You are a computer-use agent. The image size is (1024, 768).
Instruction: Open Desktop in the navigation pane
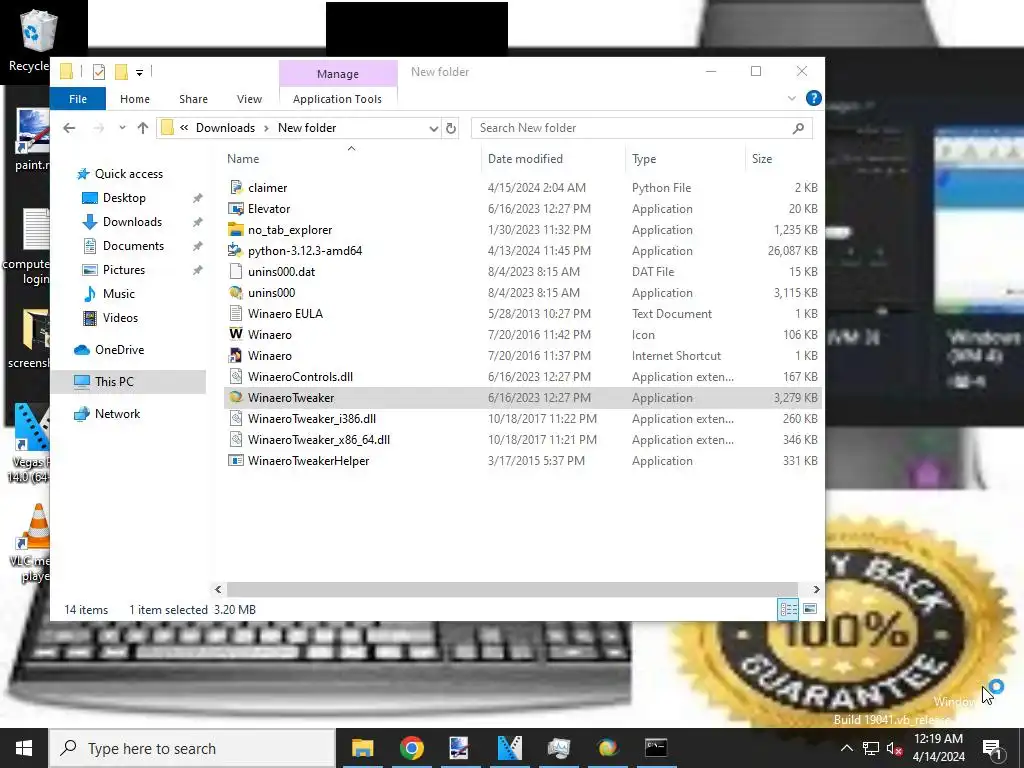(x=124, y=198)
